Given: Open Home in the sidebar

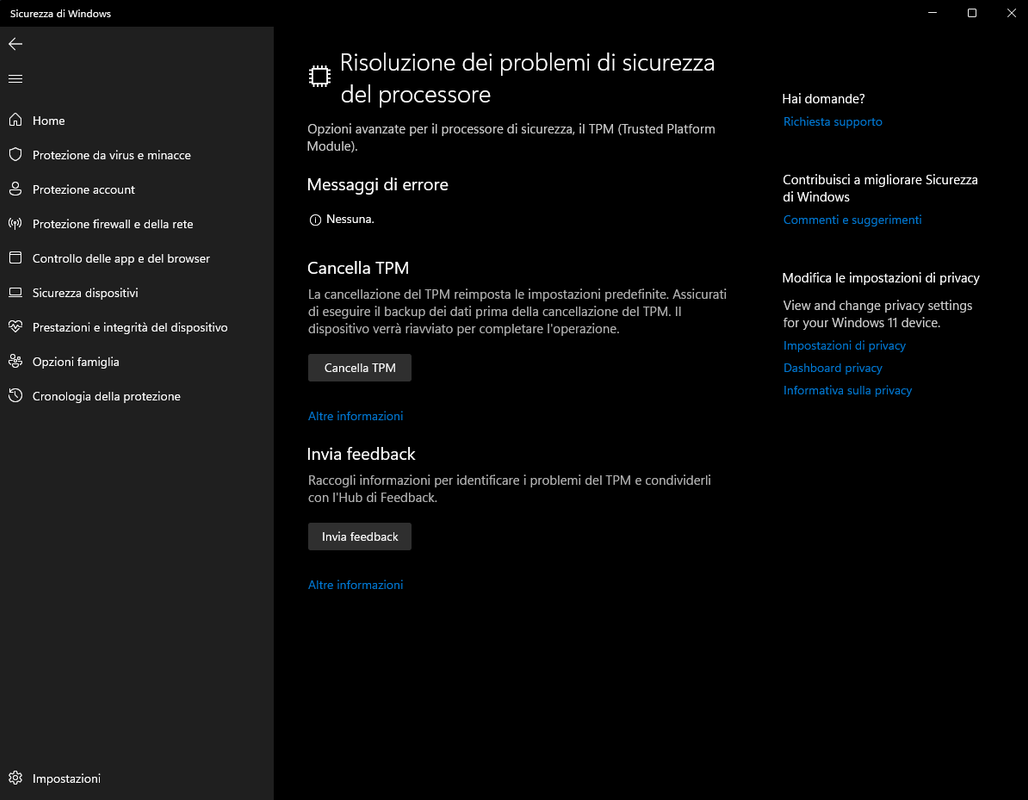Looking at the screenshot, I should tap(136, 121).
